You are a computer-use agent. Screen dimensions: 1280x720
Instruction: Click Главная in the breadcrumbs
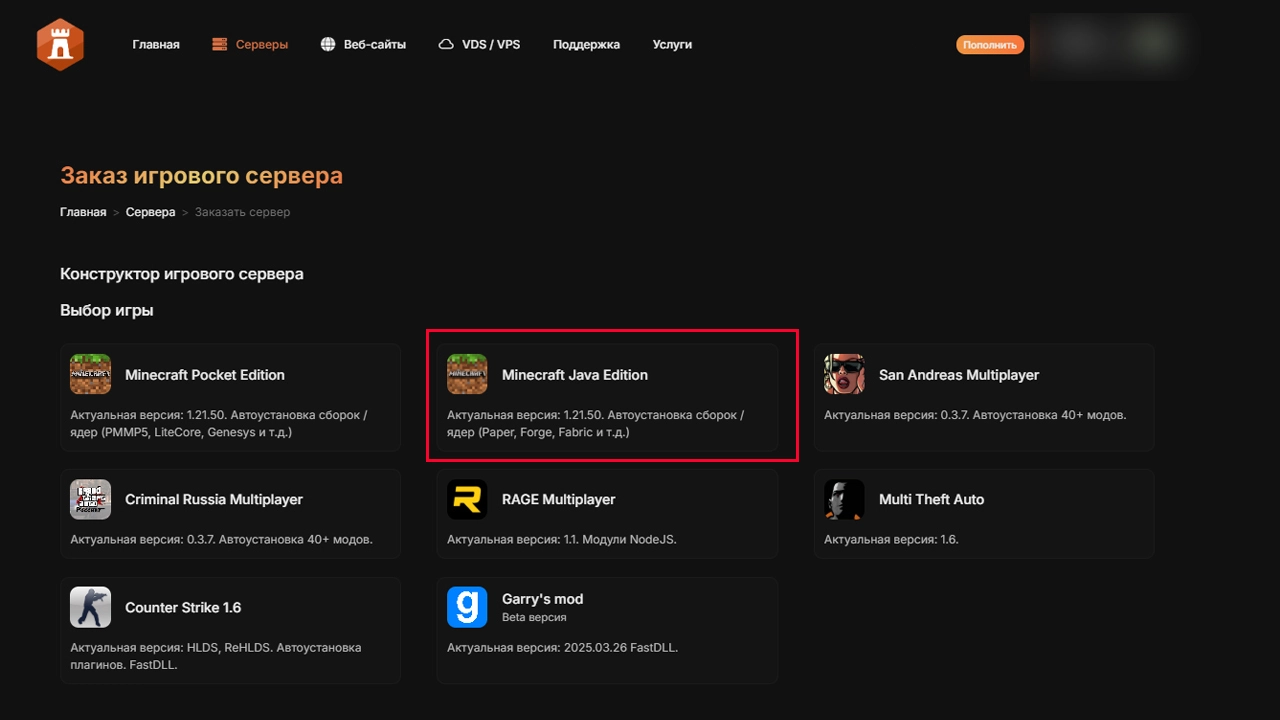[83, 212]
